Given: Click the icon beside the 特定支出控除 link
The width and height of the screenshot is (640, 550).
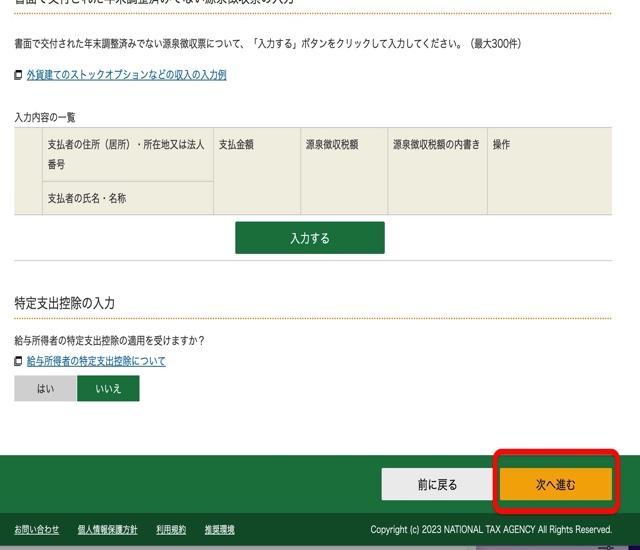Looking at the screenshot, I should pos(18,361).
